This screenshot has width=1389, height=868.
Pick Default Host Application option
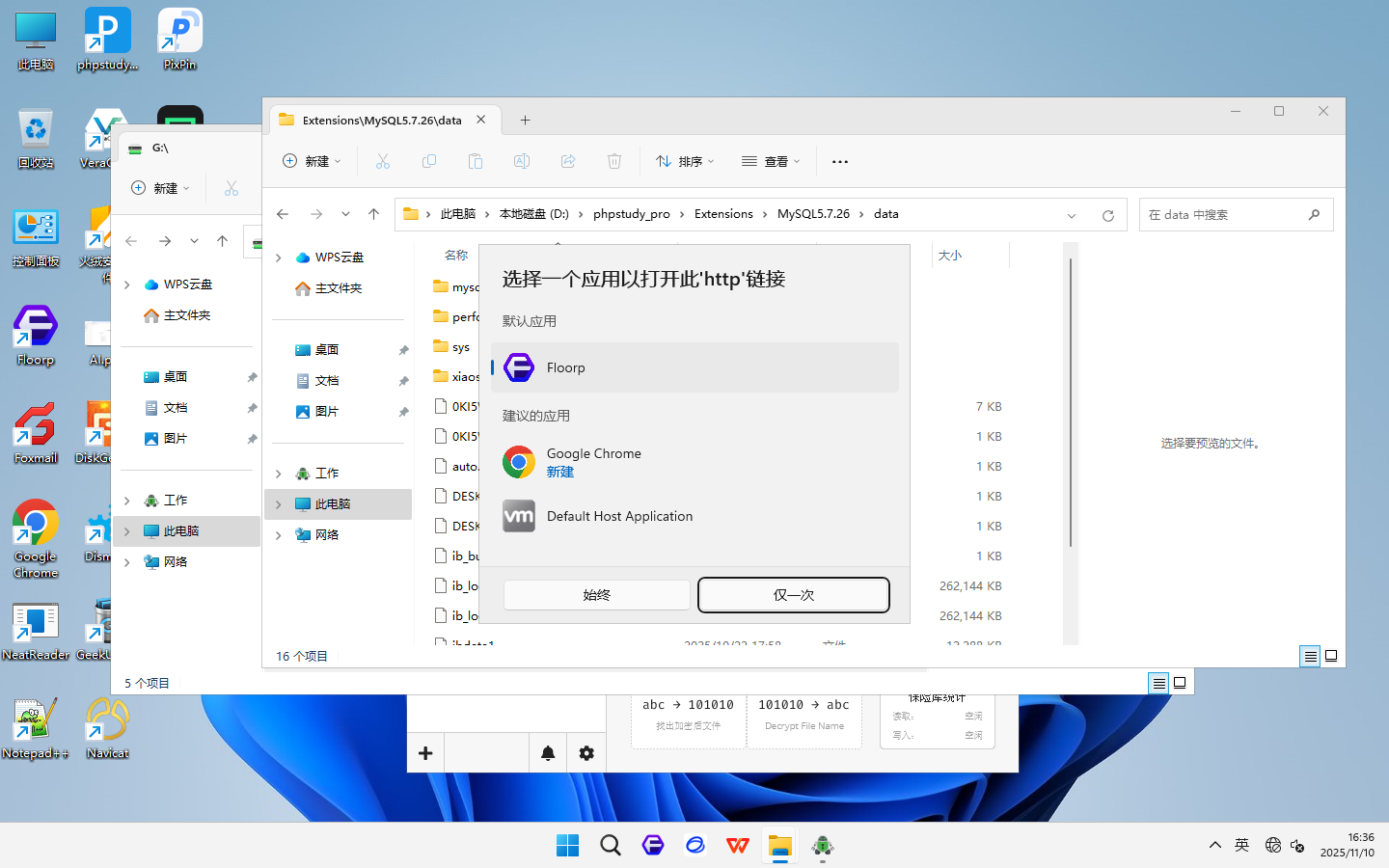(694, 516)
